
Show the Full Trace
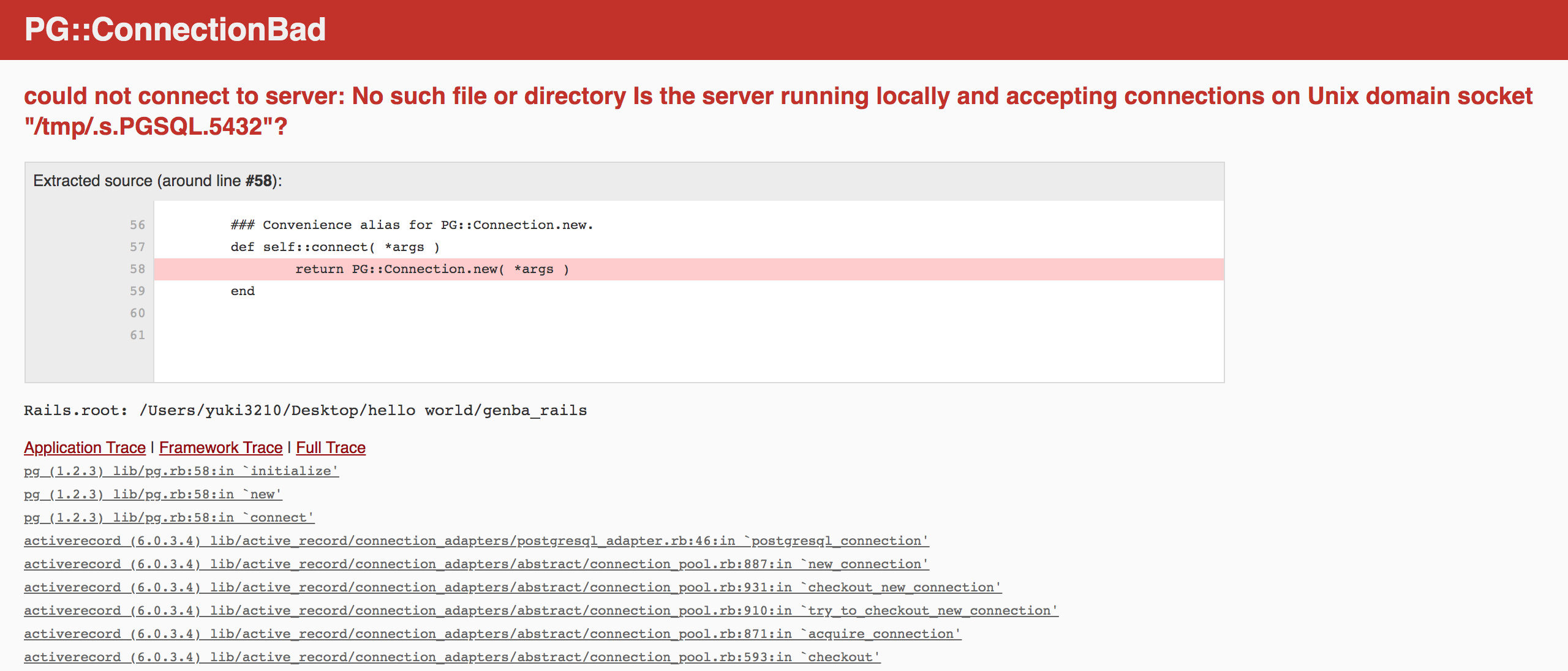pos(331,448)
